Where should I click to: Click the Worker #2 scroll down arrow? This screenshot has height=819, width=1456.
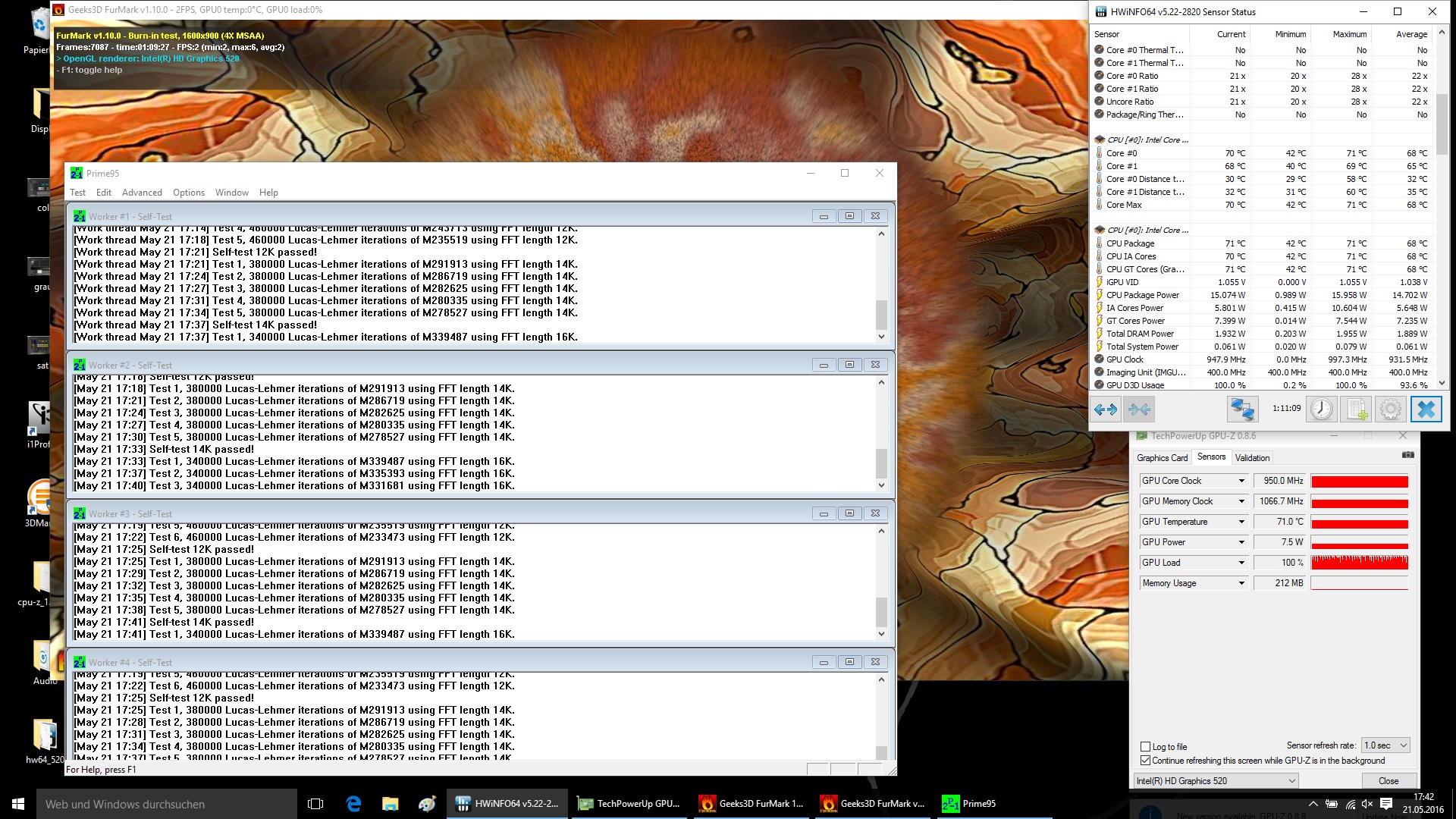click(881, 485)
